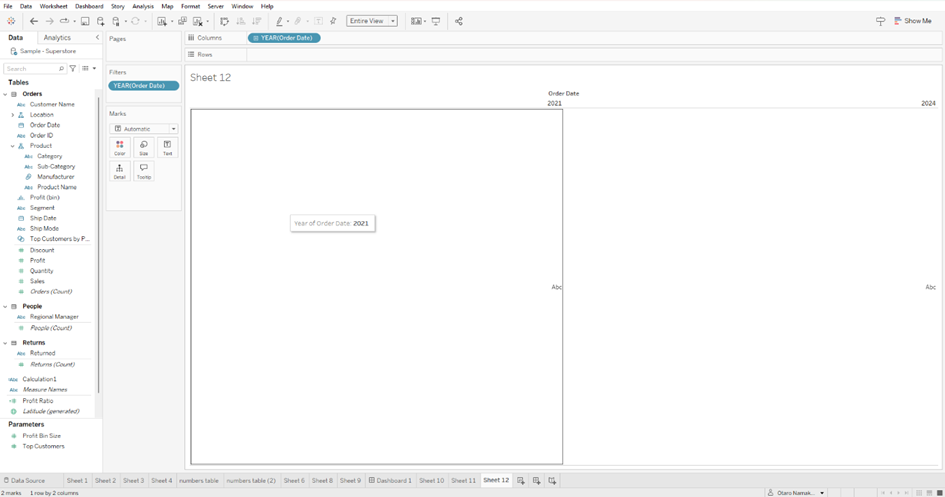
Task: Swap rows and columns icon
Action: [224, 21]
